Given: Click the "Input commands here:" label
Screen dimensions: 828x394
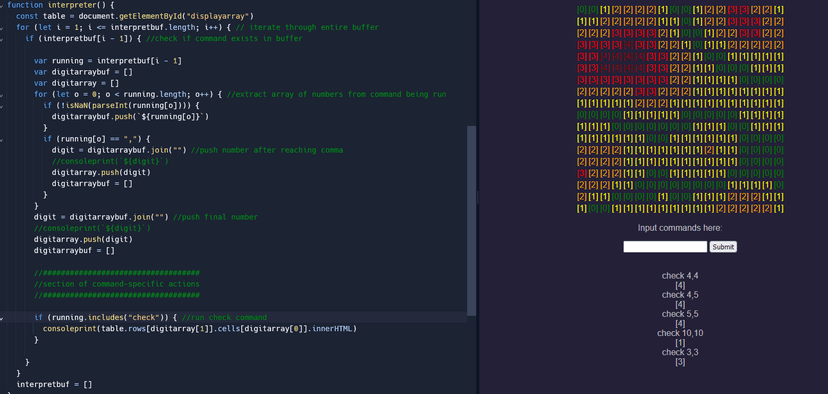Looking at the screenshot, I should [x=680, y=228].
